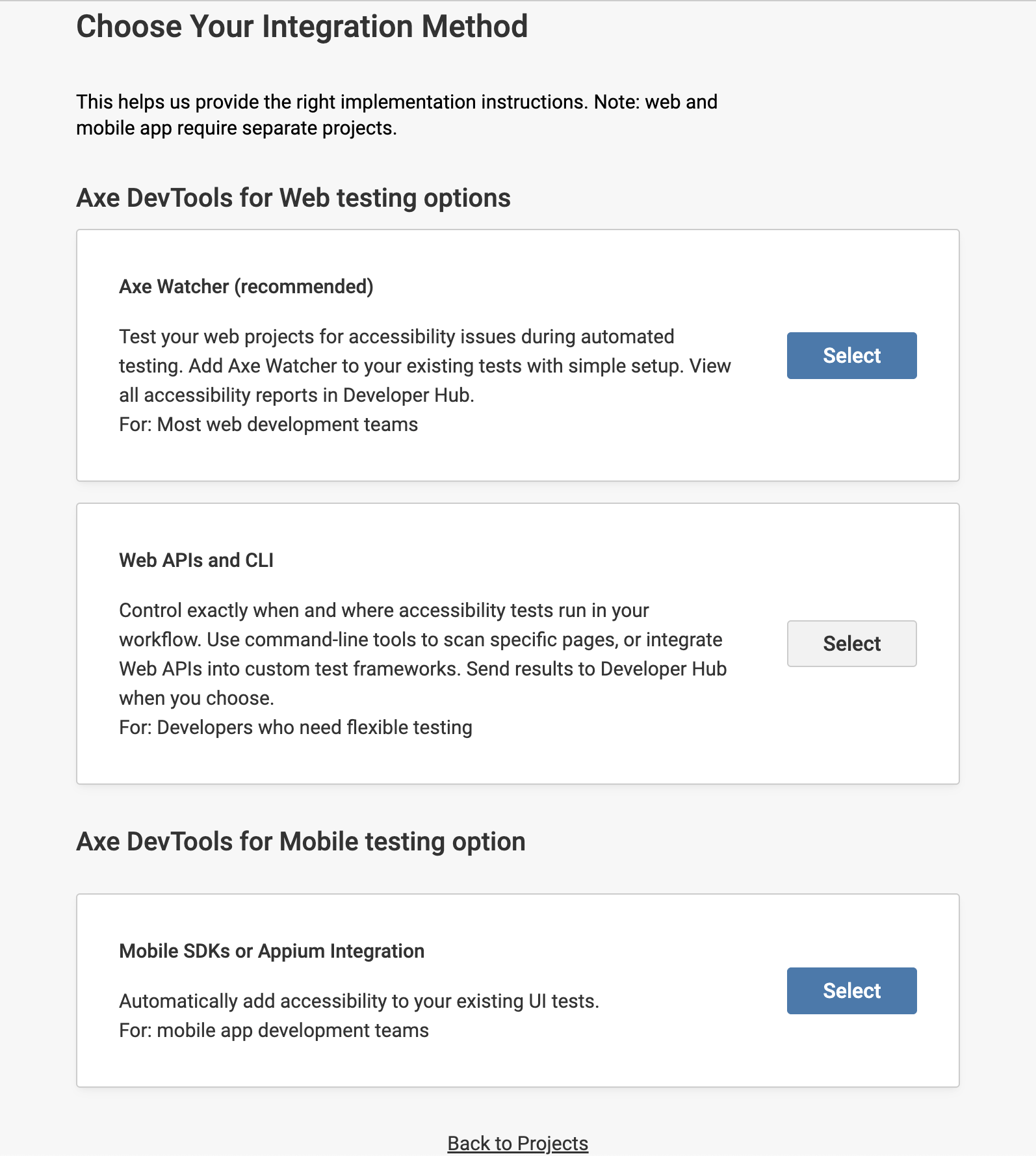Go back to Projects via the link
The height and width of the screenshot is (1156, 1036).
[x=517, y=1143]
